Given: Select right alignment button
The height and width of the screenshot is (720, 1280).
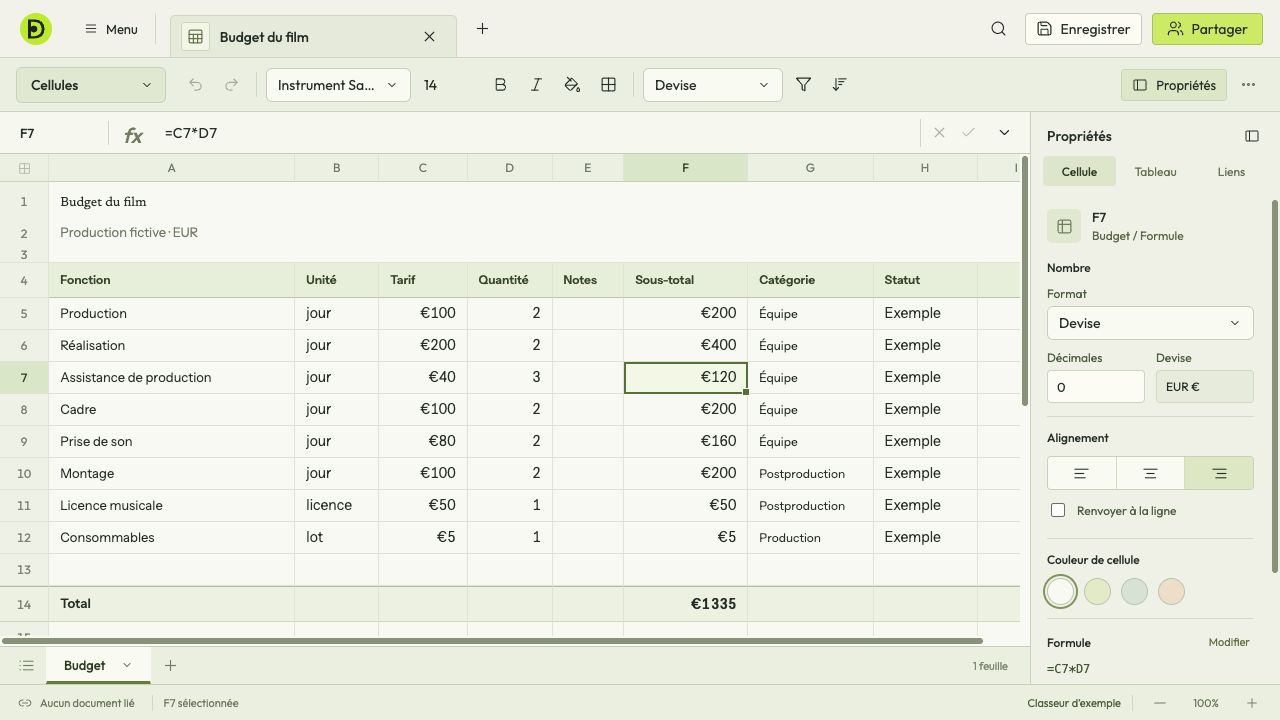Looking at the screenshot, I should pos(1218,473).
